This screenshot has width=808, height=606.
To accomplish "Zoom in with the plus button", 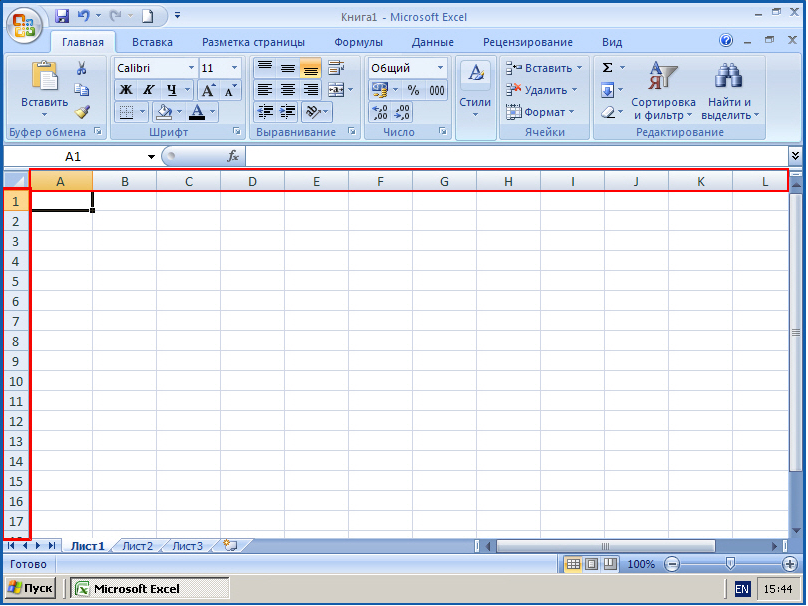I will pyautogui.click(x=790, y=564).
